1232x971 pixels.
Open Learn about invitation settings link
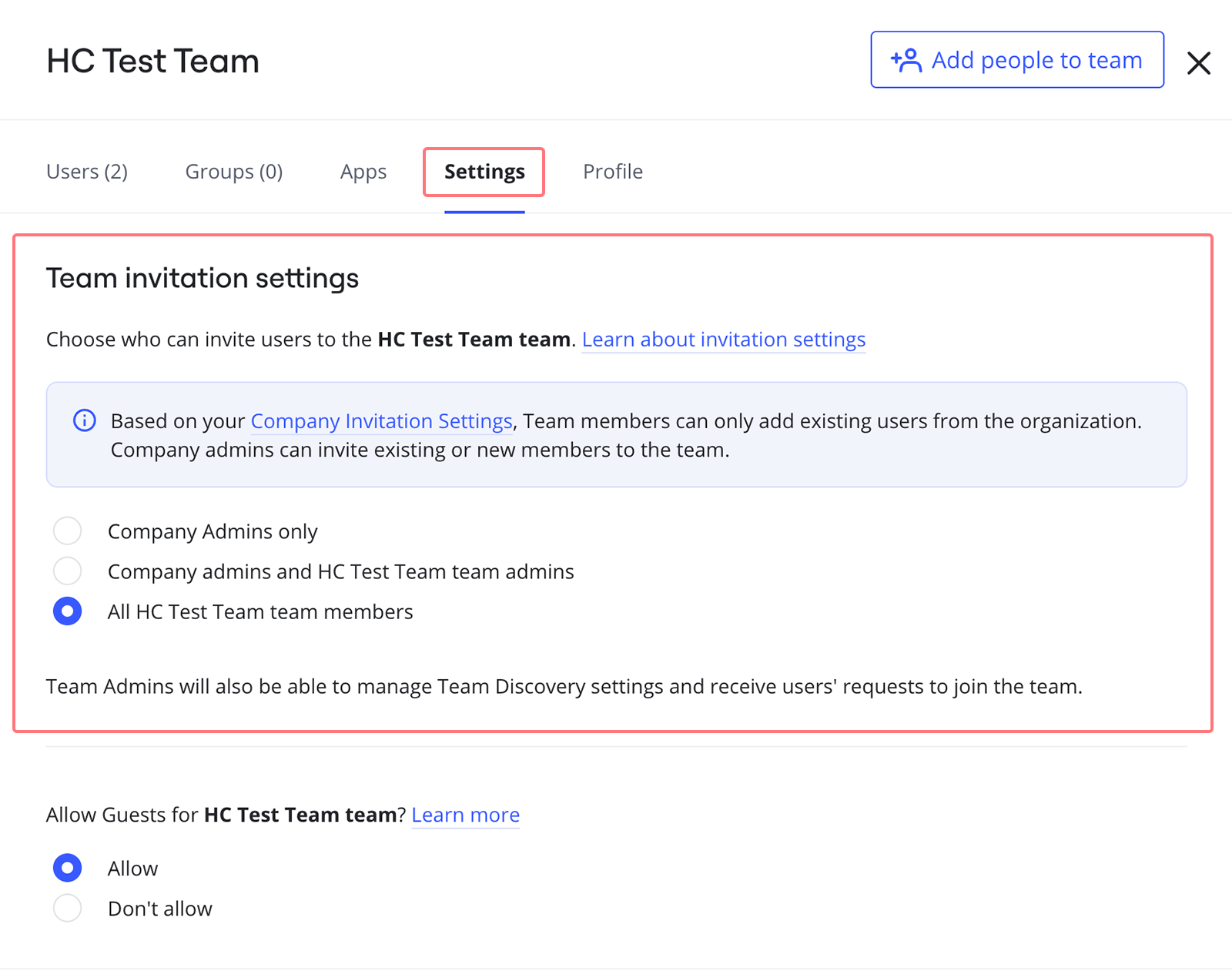click(723, 340)
